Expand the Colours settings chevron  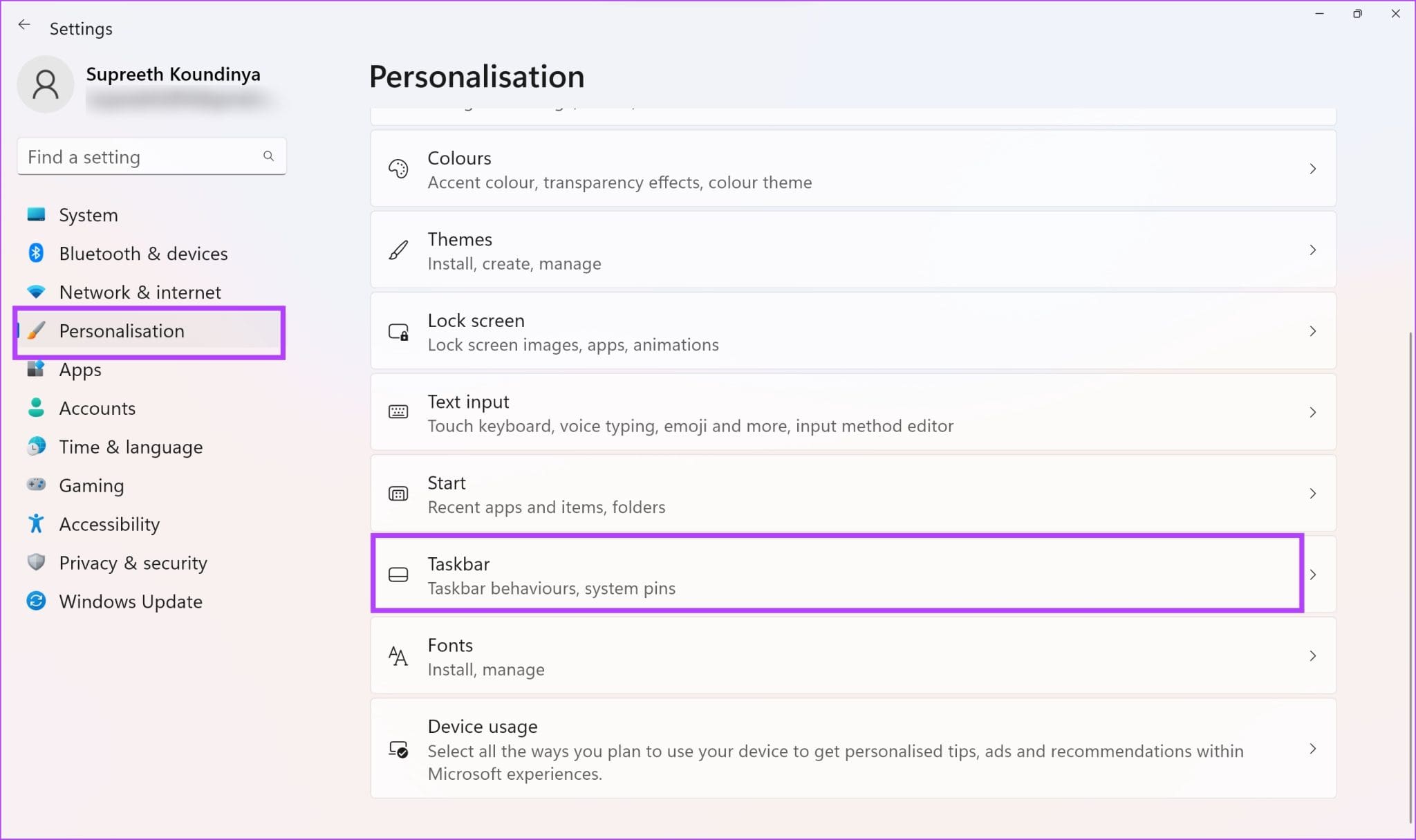click(1313, 169)
